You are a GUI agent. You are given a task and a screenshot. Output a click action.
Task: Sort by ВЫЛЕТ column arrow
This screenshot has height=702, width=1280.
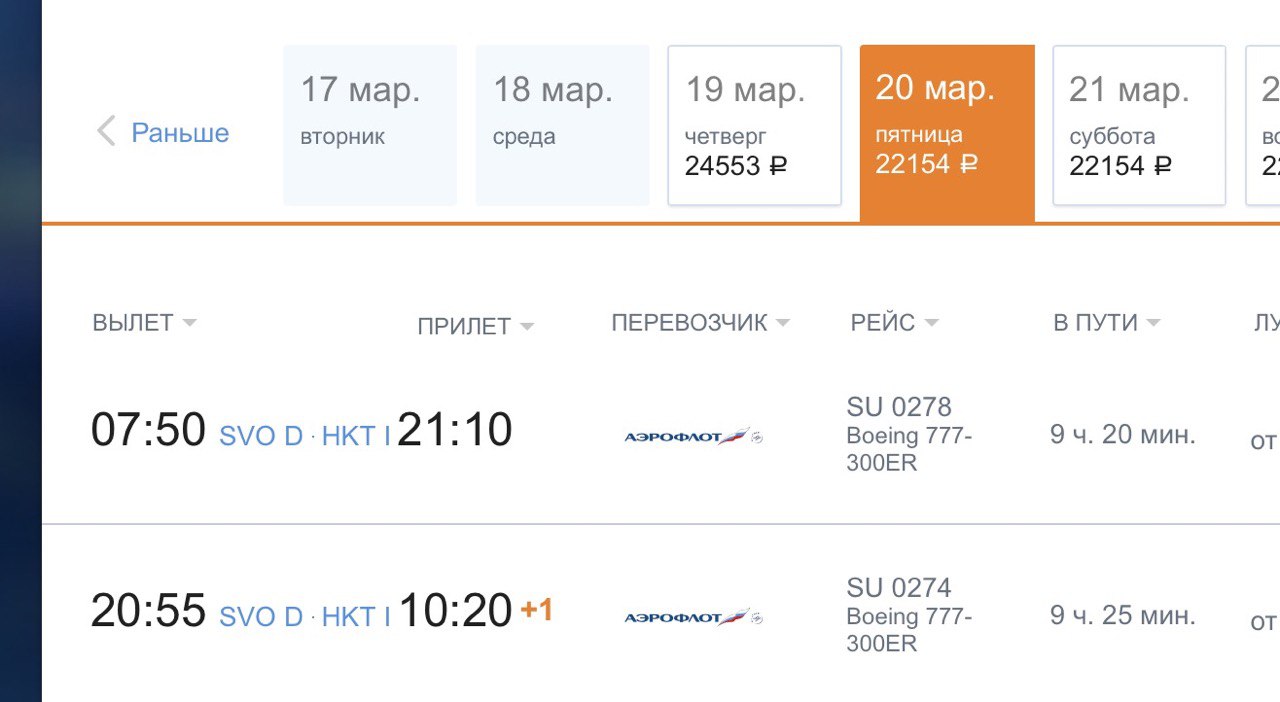click(189, 323)
